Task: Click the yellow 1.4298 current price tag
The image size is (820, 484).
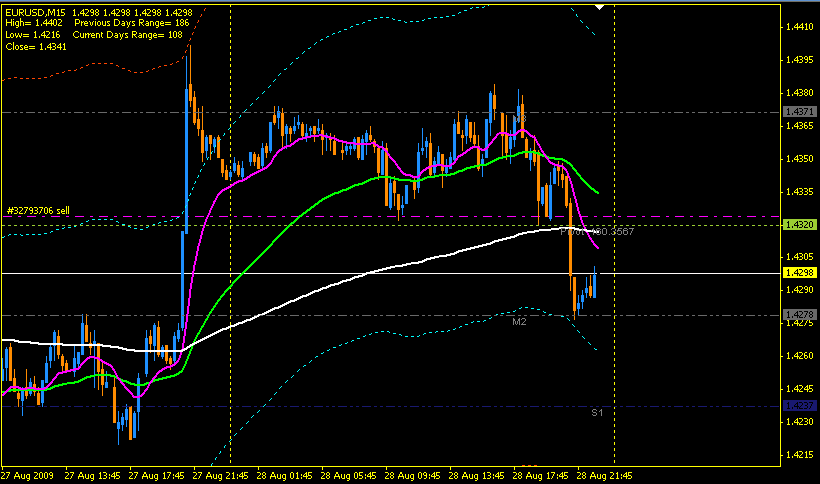Action: point(800,273)
